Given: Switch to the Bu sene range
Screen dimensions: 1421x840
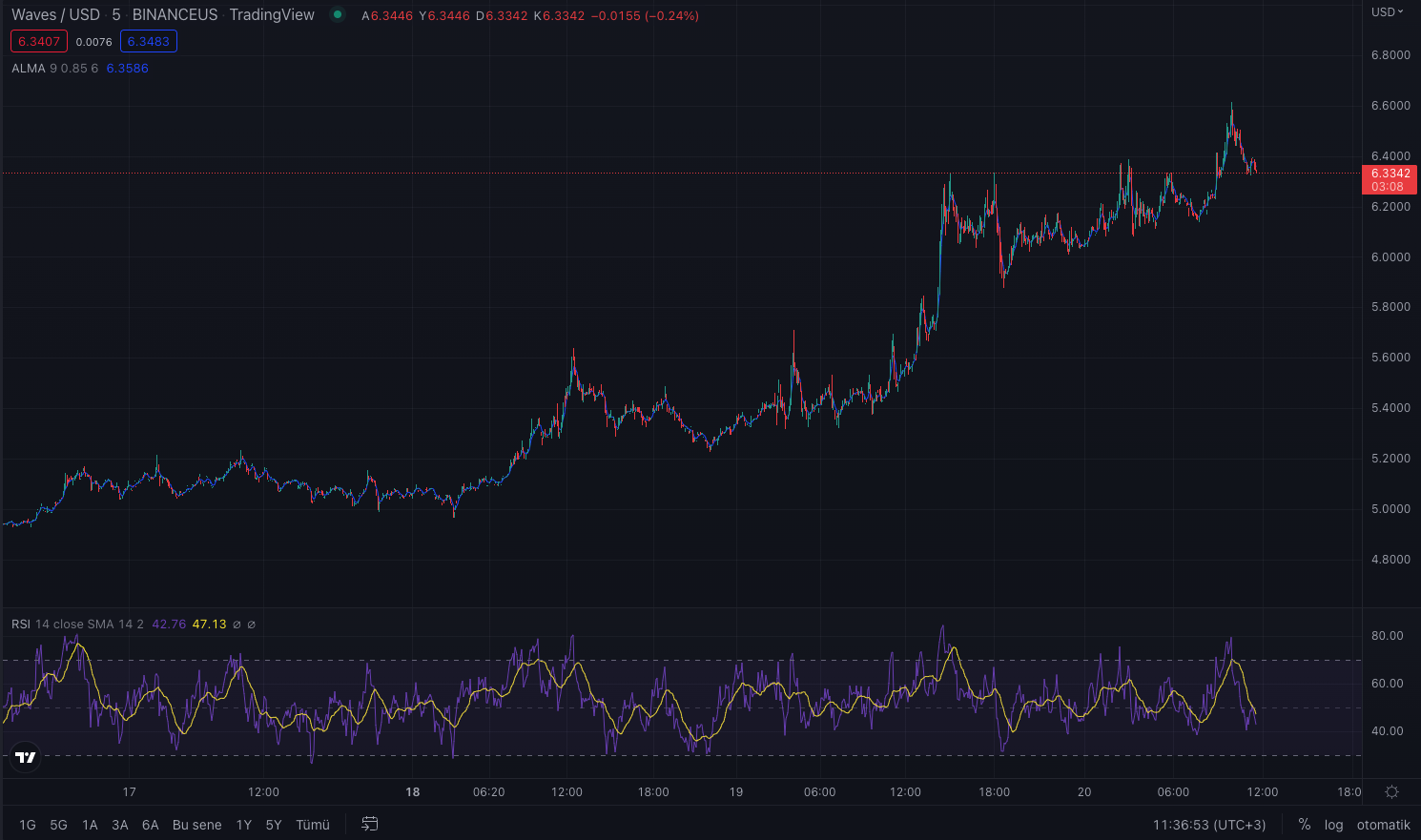Looking at the screenshot, I should tap(196, 824).
